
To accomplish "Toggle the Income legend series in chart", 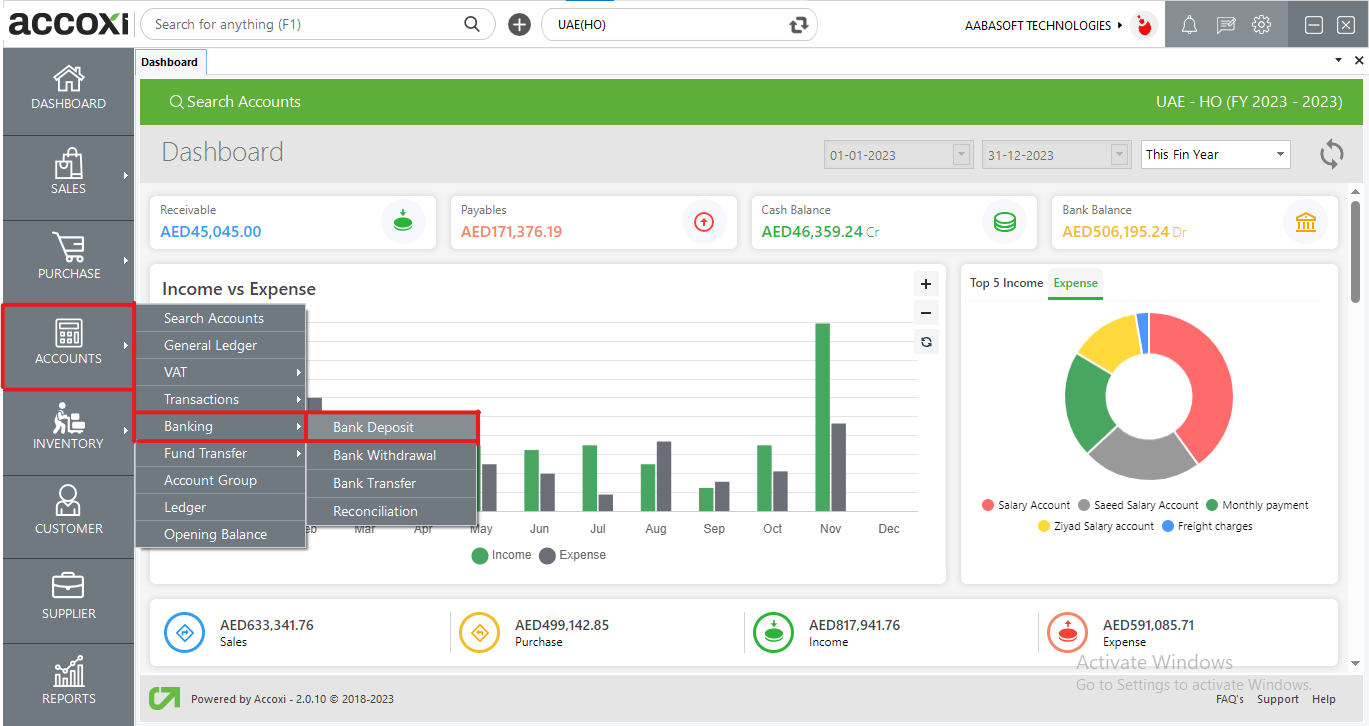I will pos(501,555).
